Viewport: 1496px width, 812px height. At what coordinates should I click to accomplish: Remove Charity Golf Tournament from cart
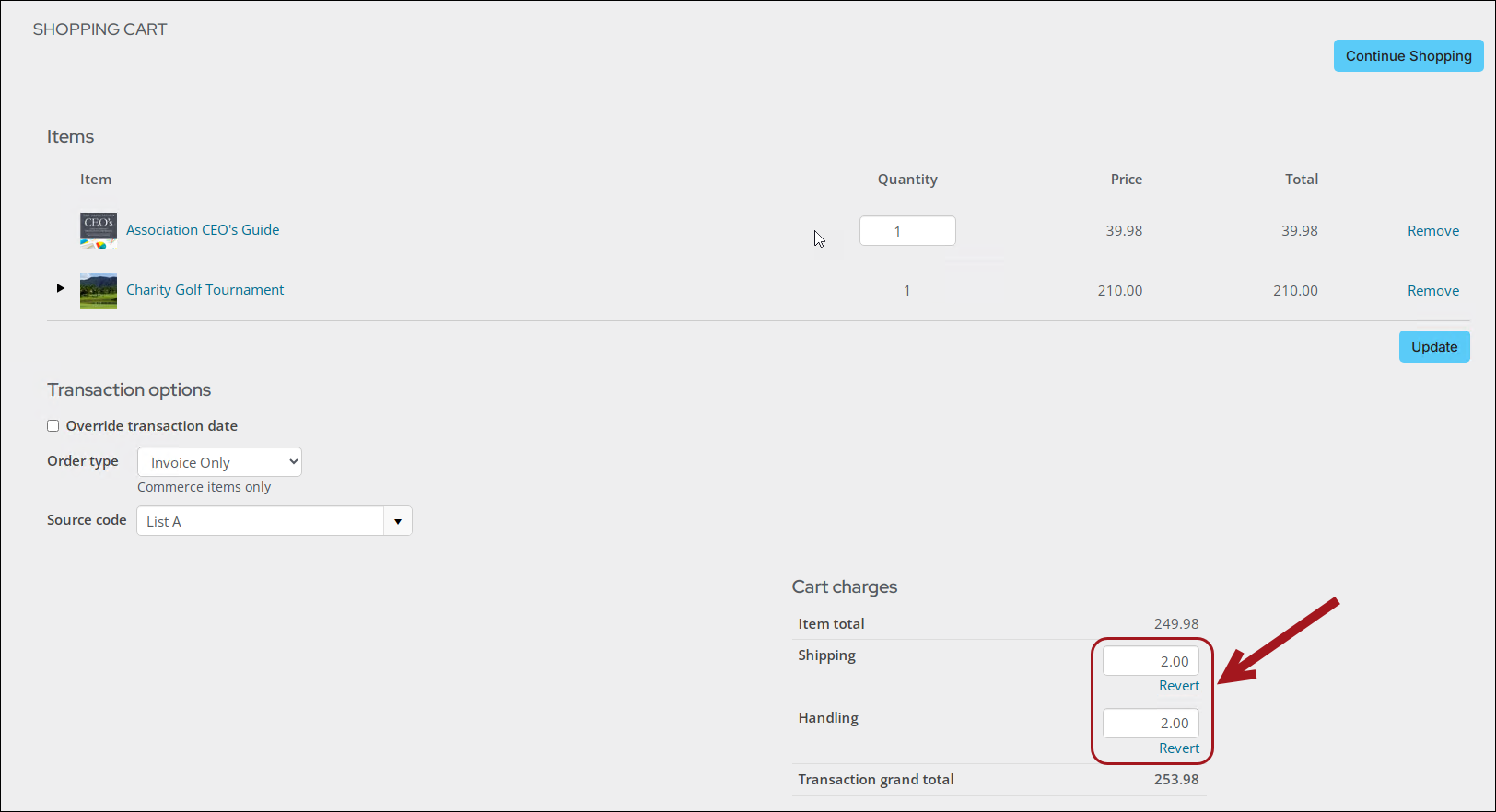tap(1433, 291)
